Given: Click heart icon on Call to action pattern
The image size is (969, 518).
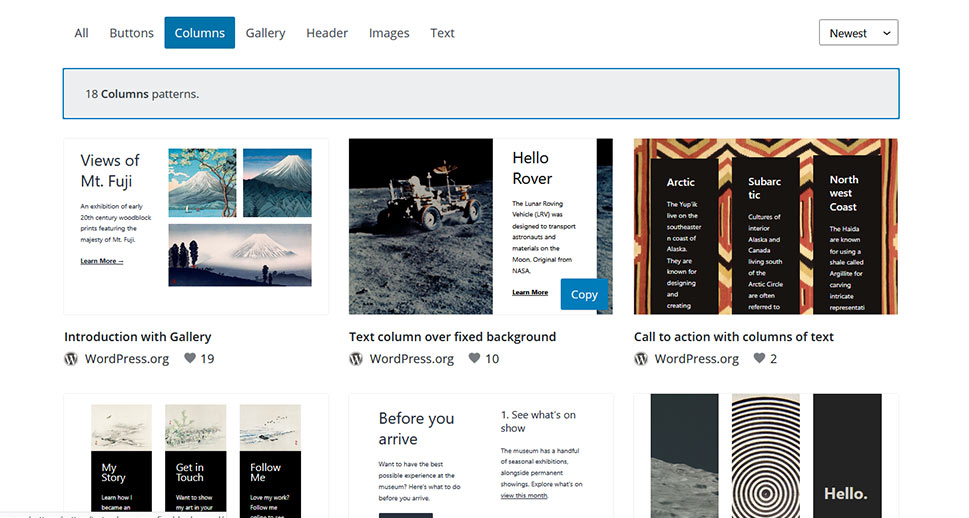Looking at the screenshot, I should (760, 358).
